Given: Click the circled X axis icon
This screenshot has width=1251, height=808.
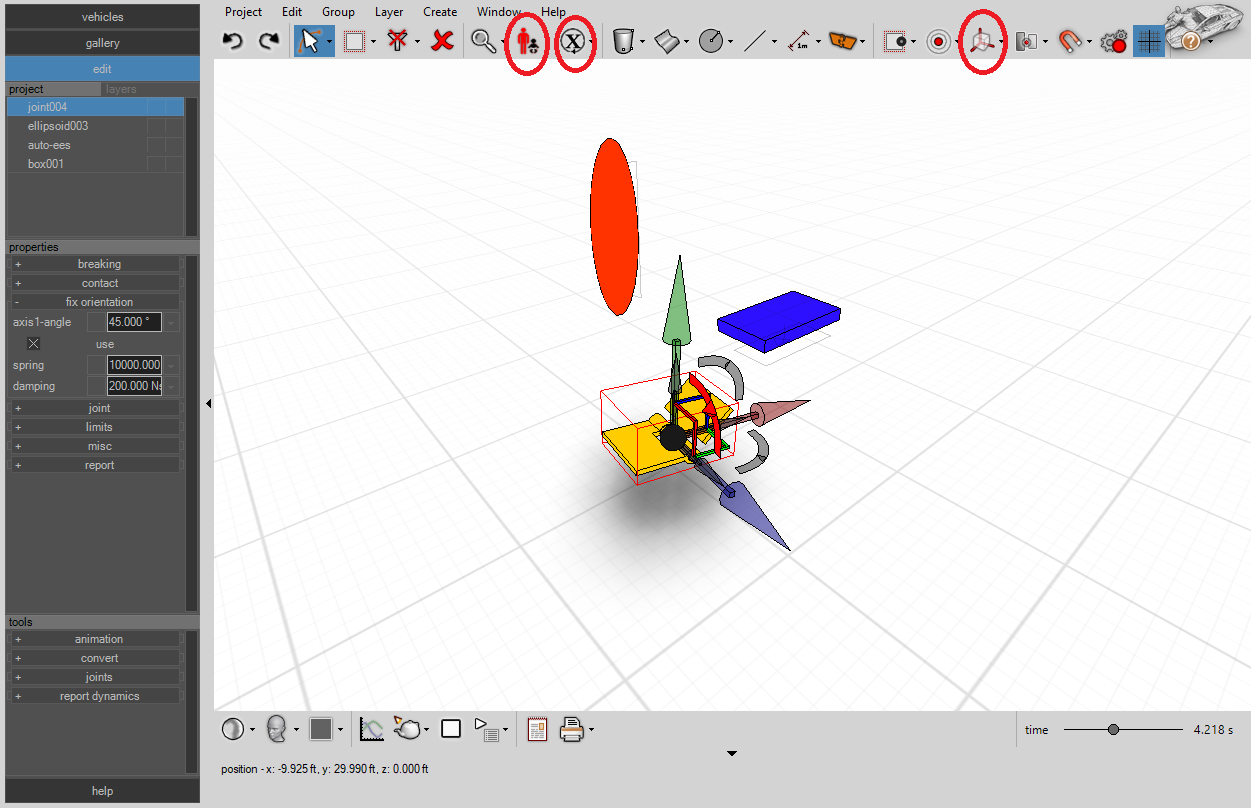Looking at the screenshot, I should click(x=573, y=41).
